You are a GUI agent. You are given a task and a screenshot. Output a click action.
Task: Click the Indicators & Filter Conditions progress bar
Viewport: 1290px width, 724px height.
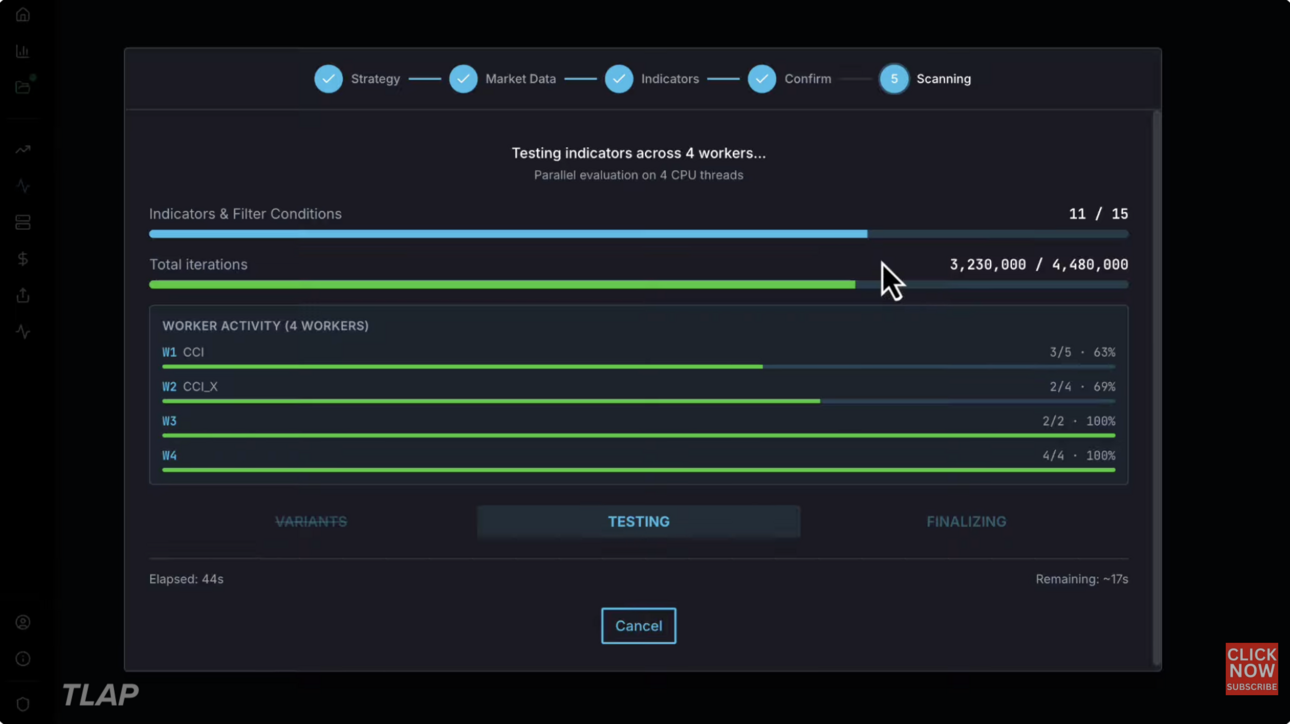(x=638, y=234)
